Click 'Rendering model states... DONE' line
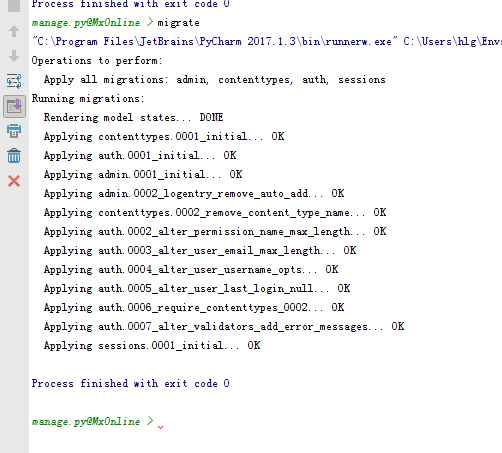Image resolution: width=502 pixels, height=453 pixels. coord(133,118)
